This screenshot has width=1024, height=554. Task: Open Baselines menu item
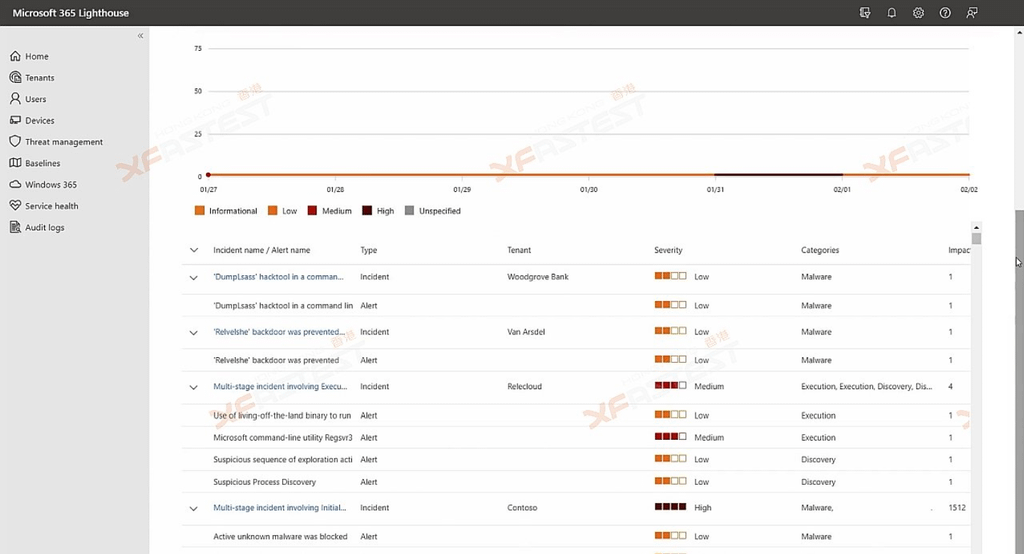pyautogui.click(x=42, y=163)
